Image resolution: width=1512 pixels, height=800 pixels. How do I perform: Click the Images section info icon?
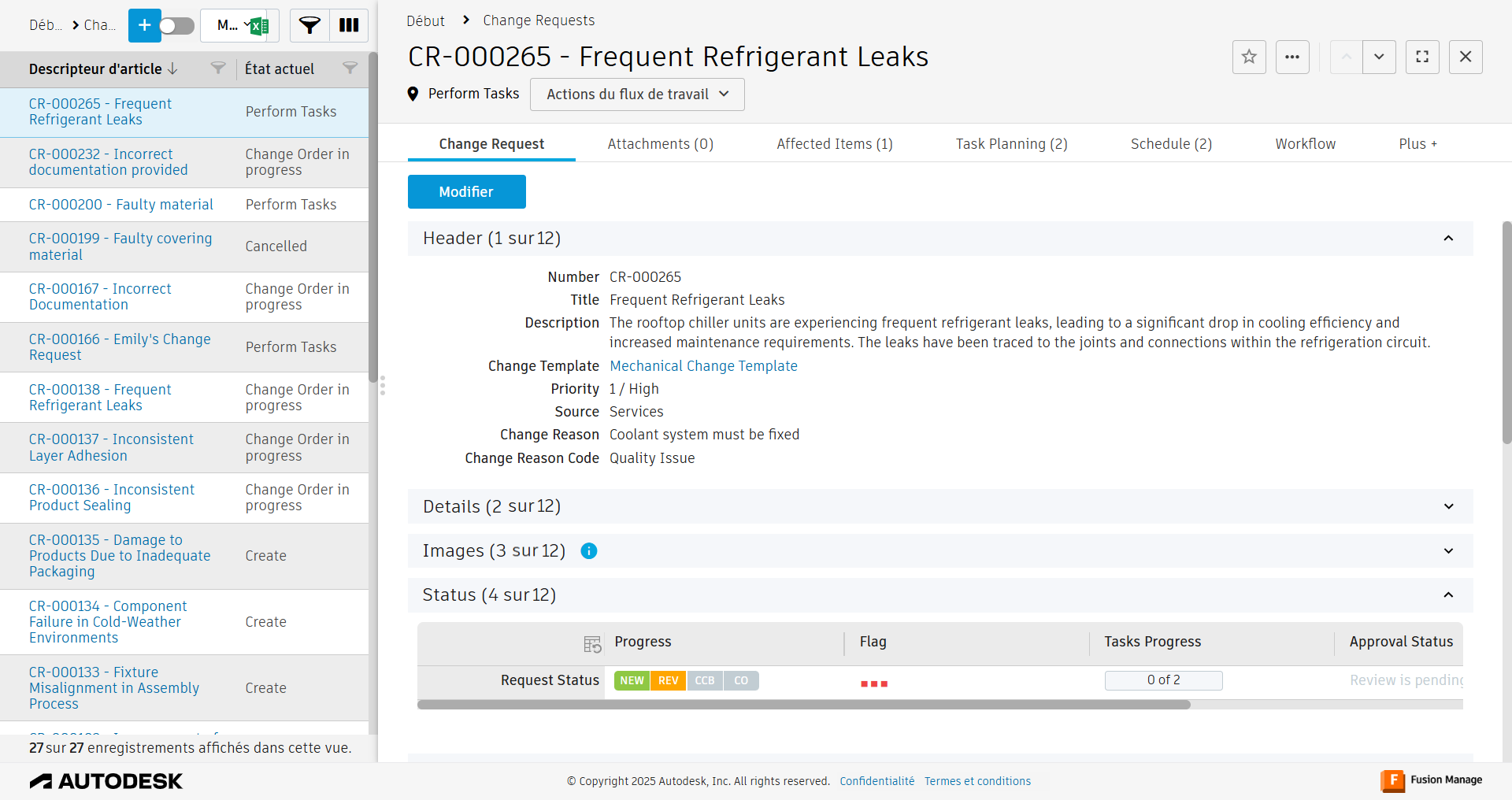point(589,551)
